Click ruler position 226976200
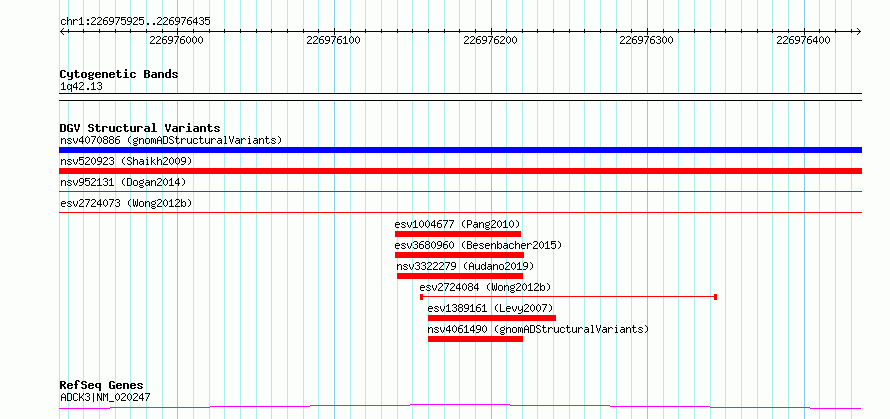The width and height of the screenshot is (890, 419). coord(490,40)
